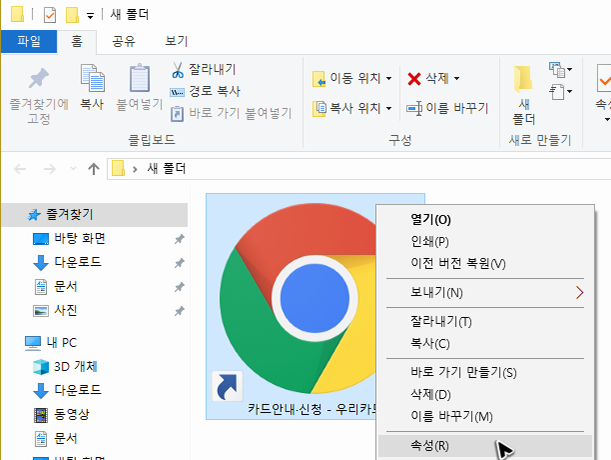Click 경로 복사 (Copy path) in the ribbon

pos(205,91)
